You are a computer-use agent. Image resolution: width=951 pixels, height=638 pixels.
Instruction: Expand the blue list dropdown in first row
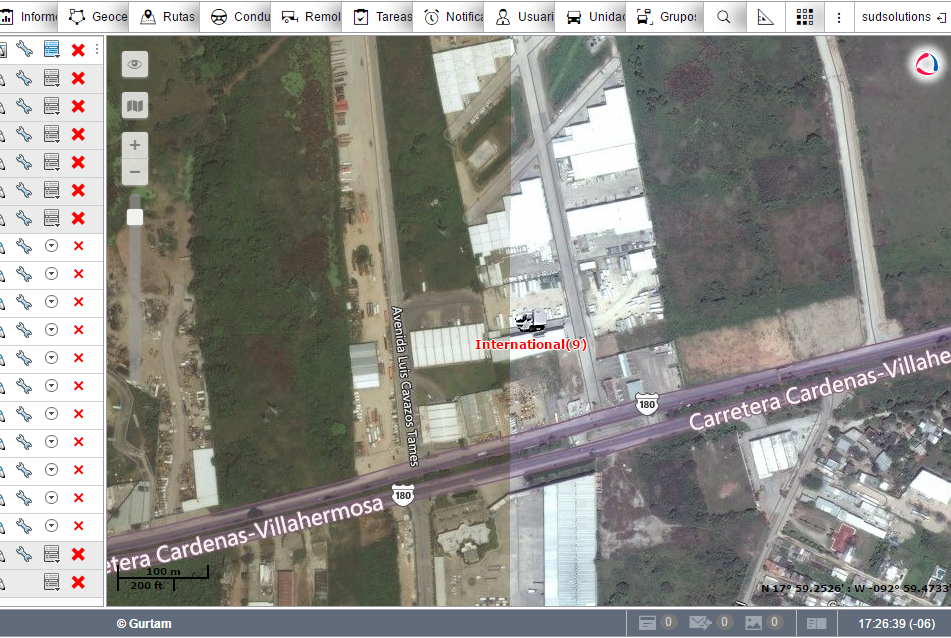52,50
